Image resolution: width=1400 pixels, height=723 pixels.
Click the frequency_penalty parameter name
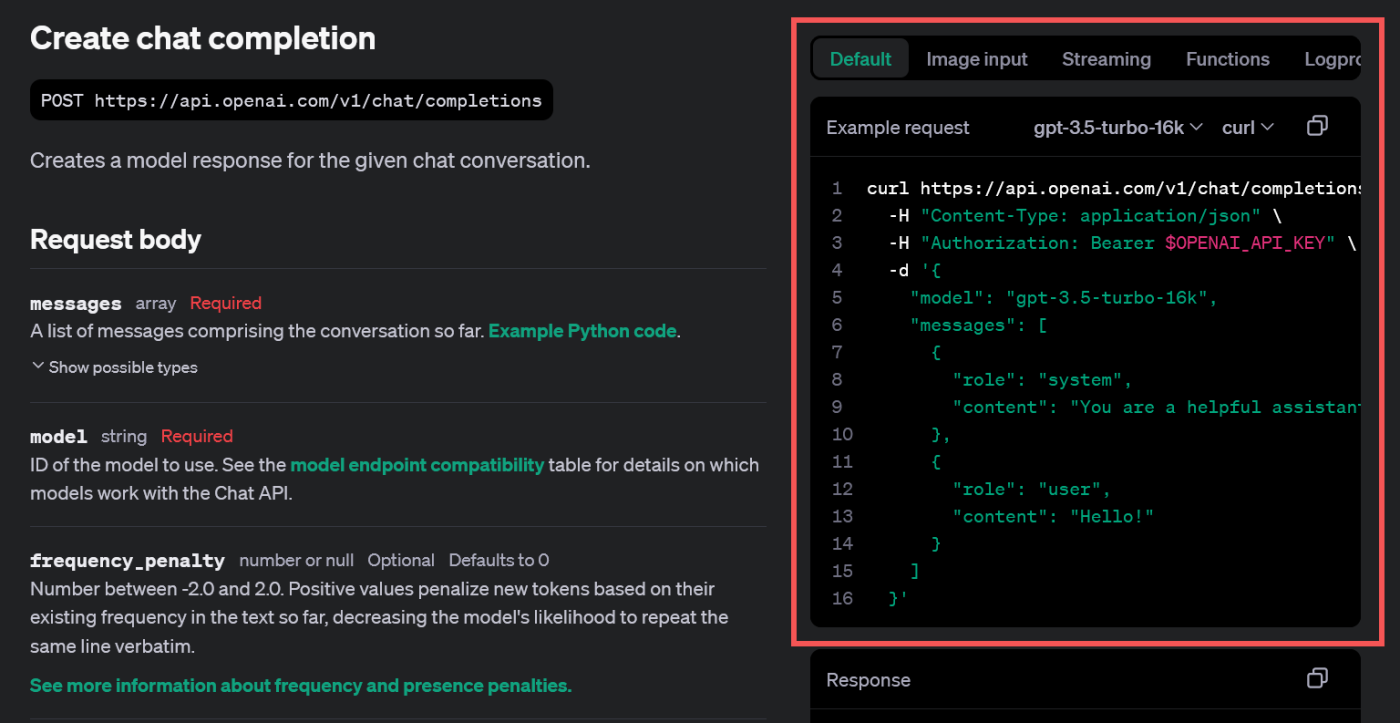pos(127,561)
